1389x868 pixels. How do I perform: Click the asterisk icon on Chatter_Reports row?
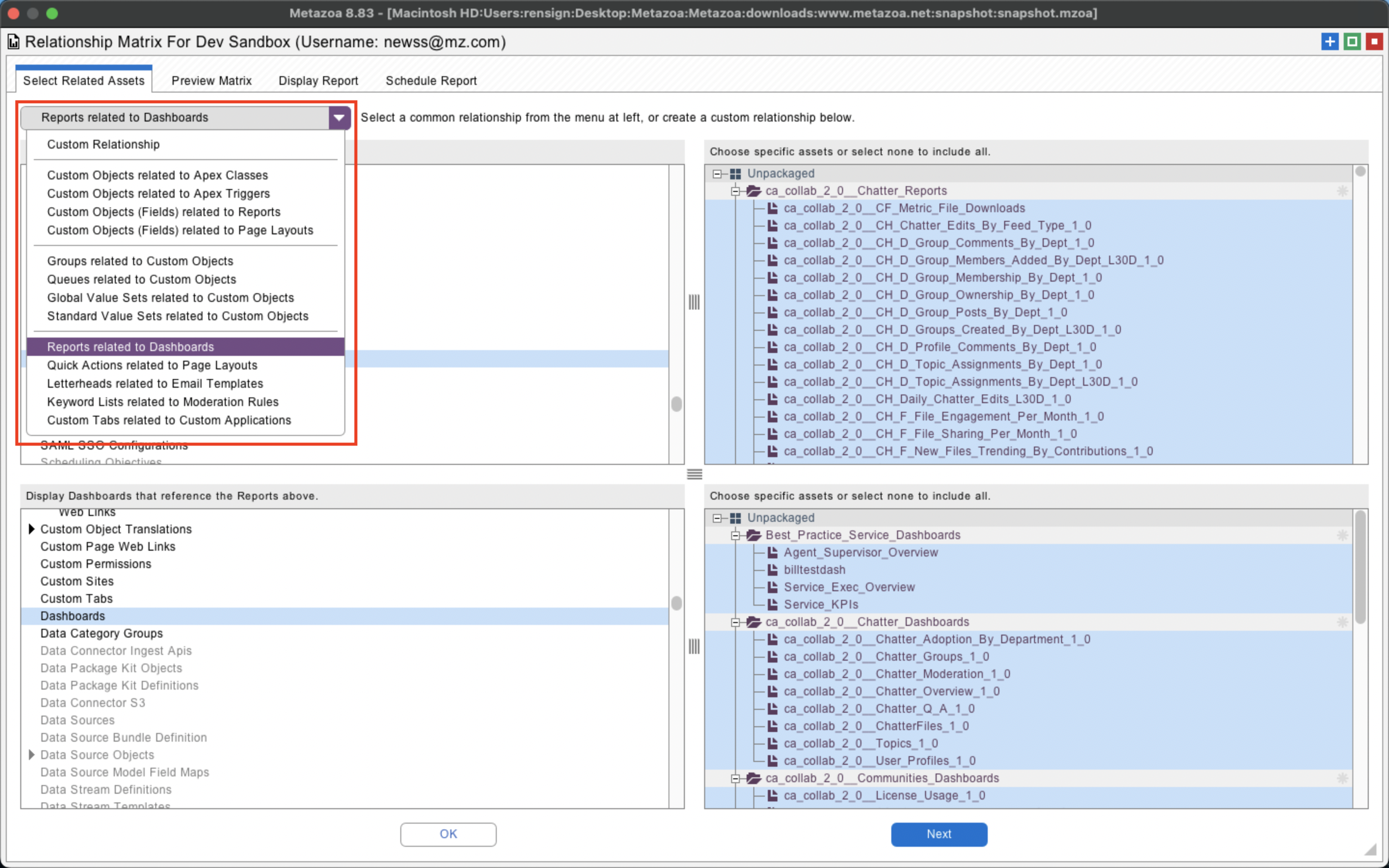pos(1343,191)
